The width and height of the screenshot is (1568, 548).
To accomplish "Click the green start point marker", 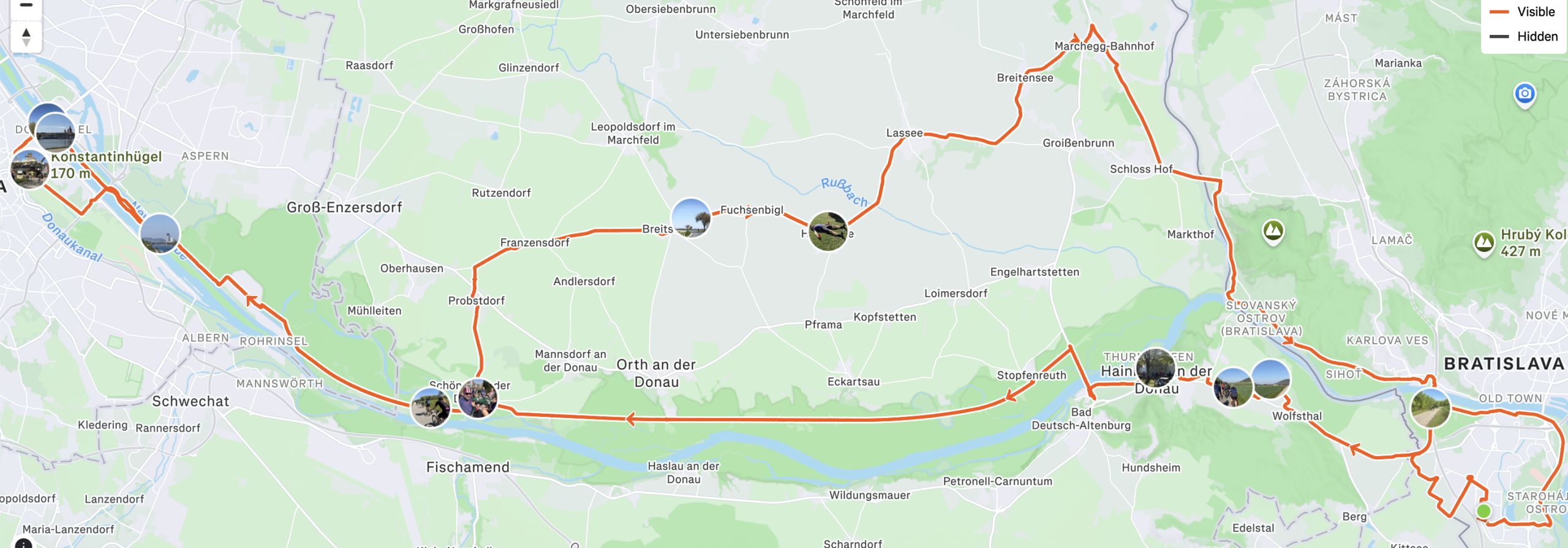I will [1483, 511].
